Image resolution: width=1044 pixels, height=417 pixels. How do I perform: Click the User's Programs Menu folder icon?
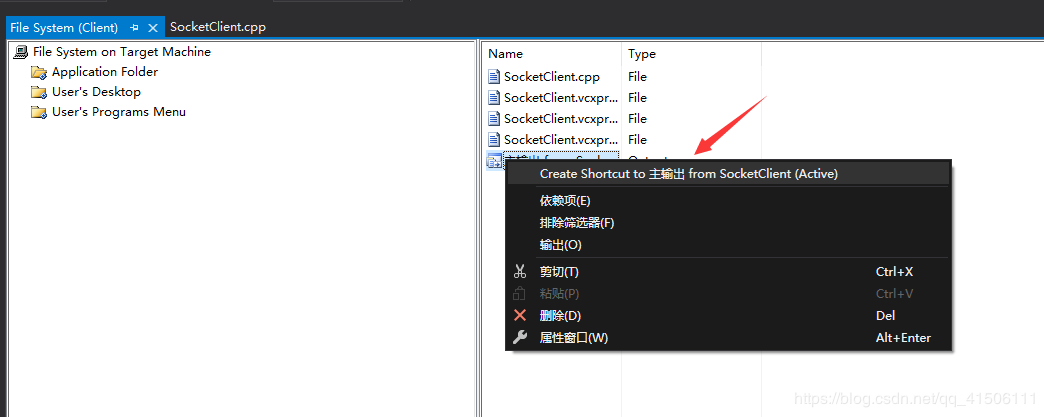[39, 112]
